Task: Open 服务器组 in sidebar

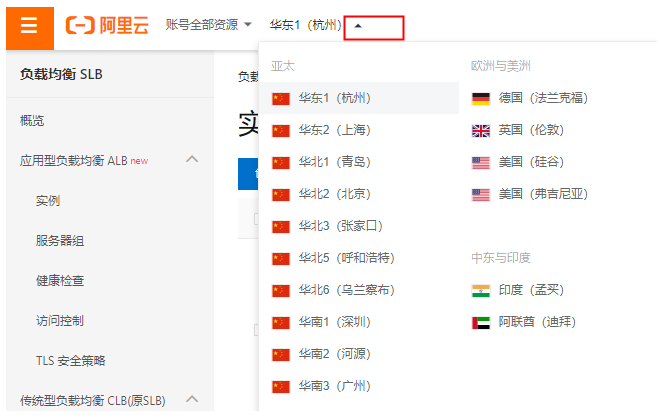Action: pos(60,241)
